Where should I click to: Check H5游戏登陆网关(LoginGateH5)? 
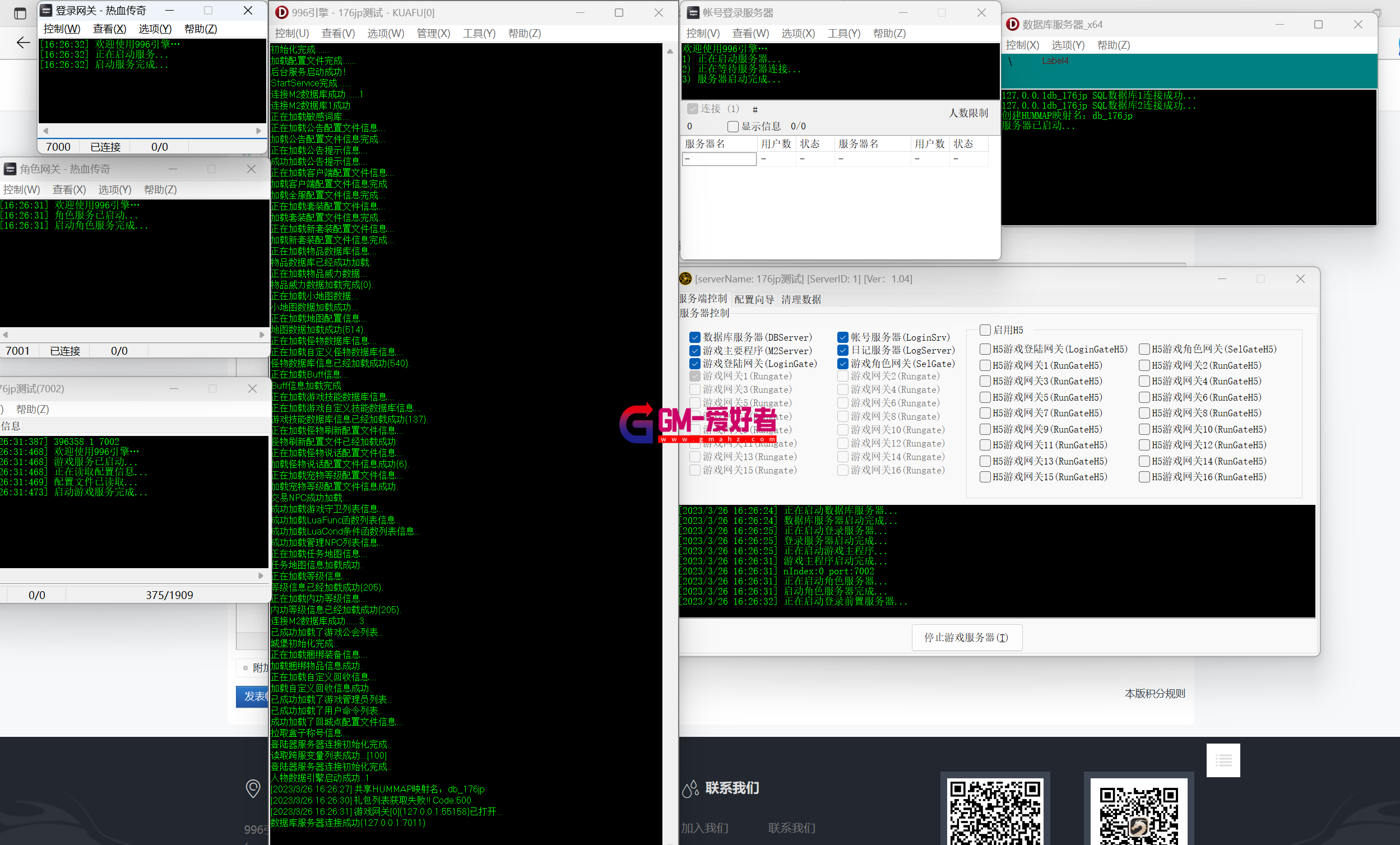coord(985,349)
